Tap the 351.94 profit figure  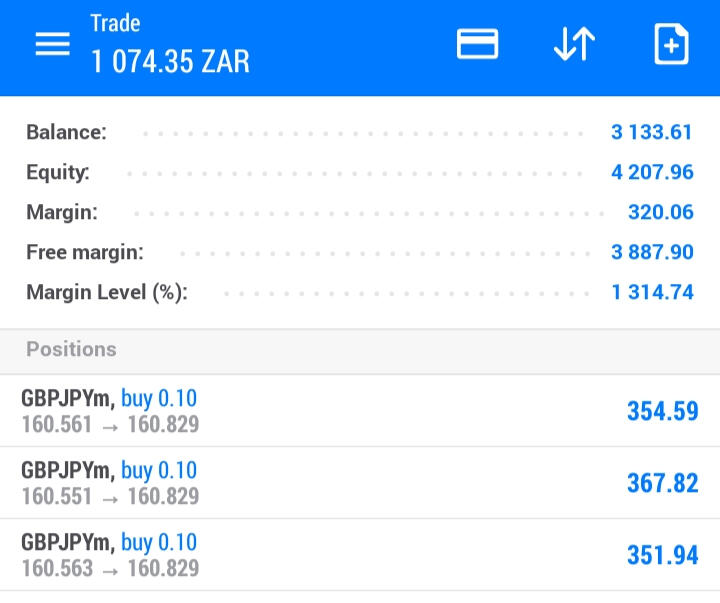pyautogui.click(x=662, y=555)
